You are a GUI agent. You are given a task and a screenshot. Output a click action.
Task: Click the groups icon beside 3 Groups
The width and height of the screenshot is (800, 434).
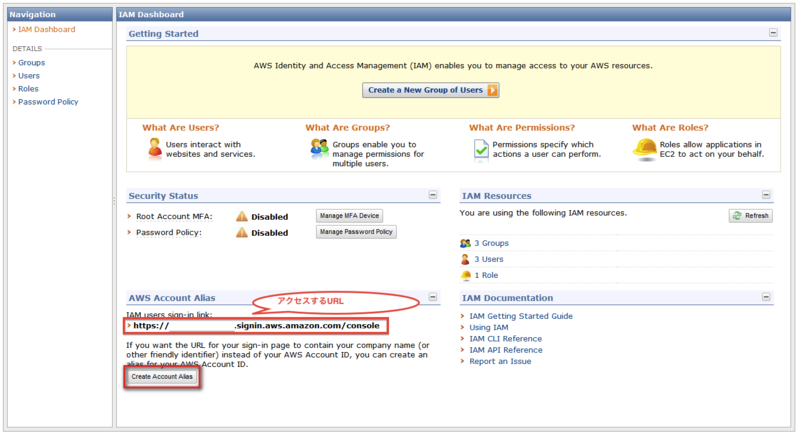tap(465, 243)
